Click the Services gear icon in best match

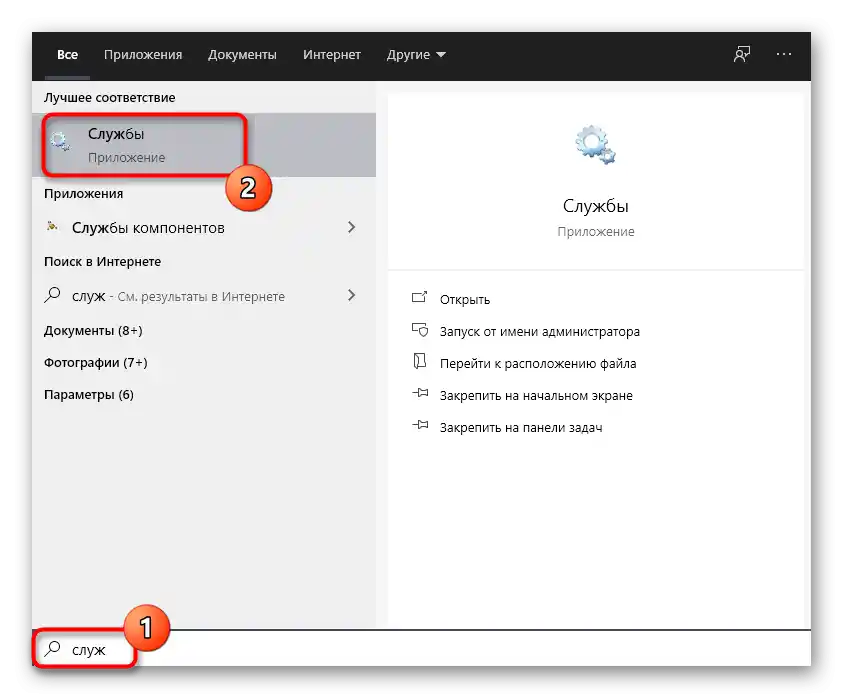(61, 143)
